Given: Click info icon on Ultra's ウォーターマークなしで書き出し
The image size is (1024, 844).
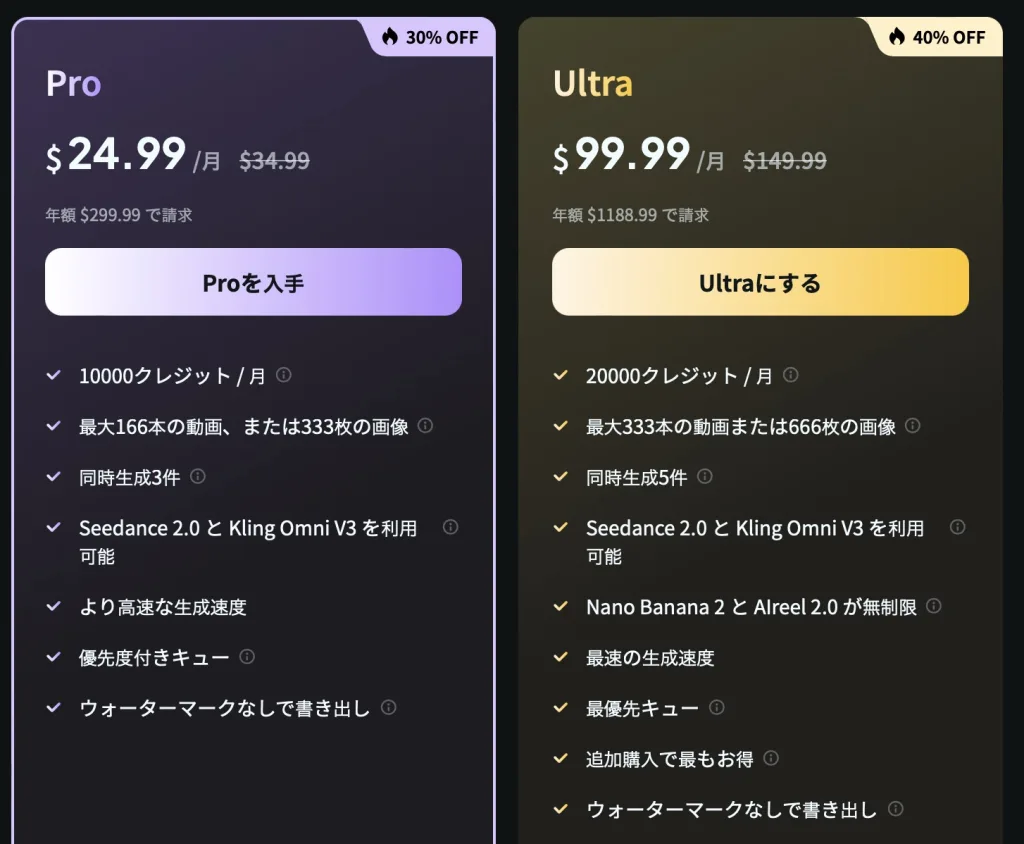Looking at the screenshot, I should [896, 808].
